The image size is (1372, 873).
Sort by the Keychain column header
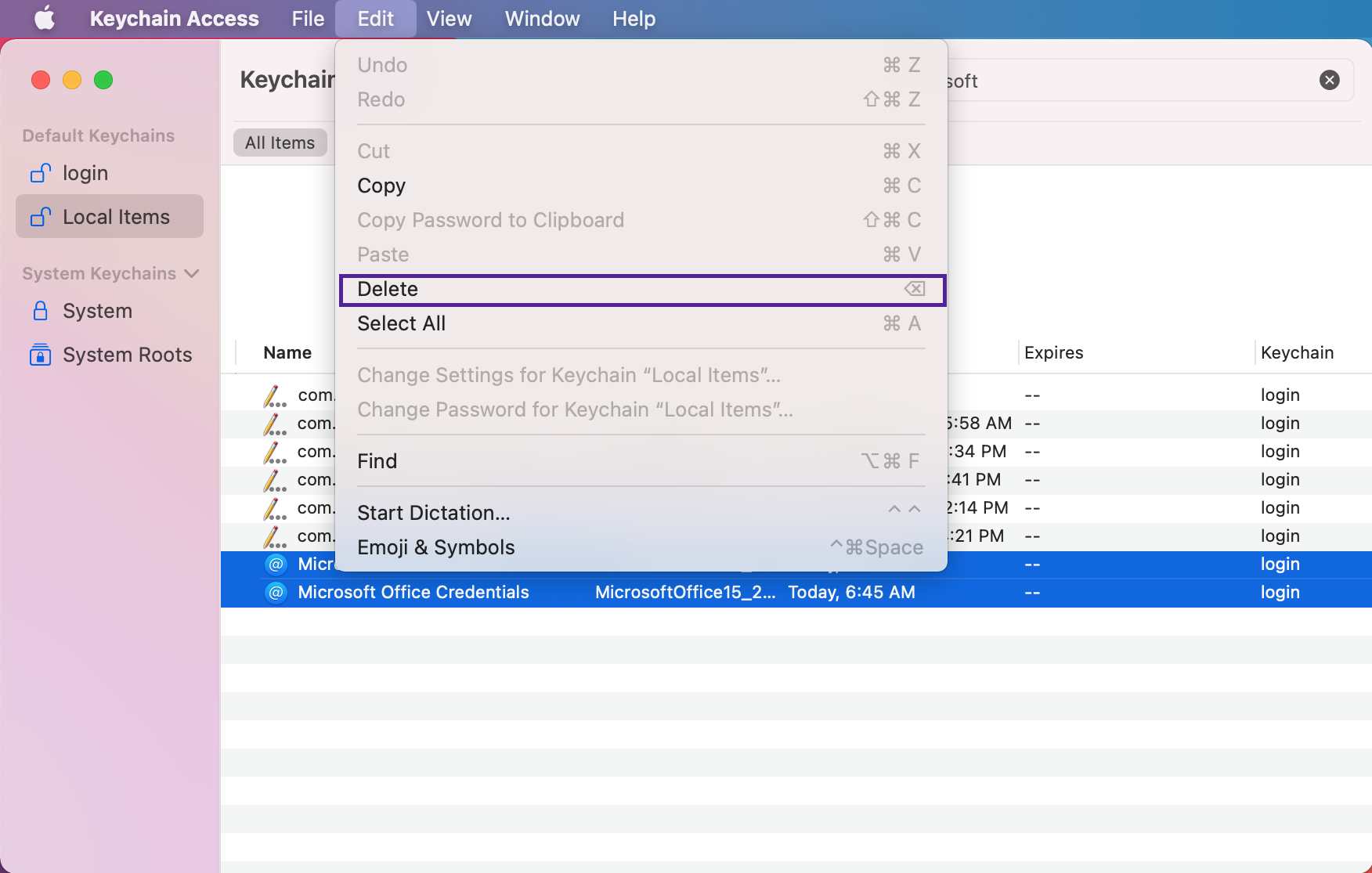click(1297, 352)
